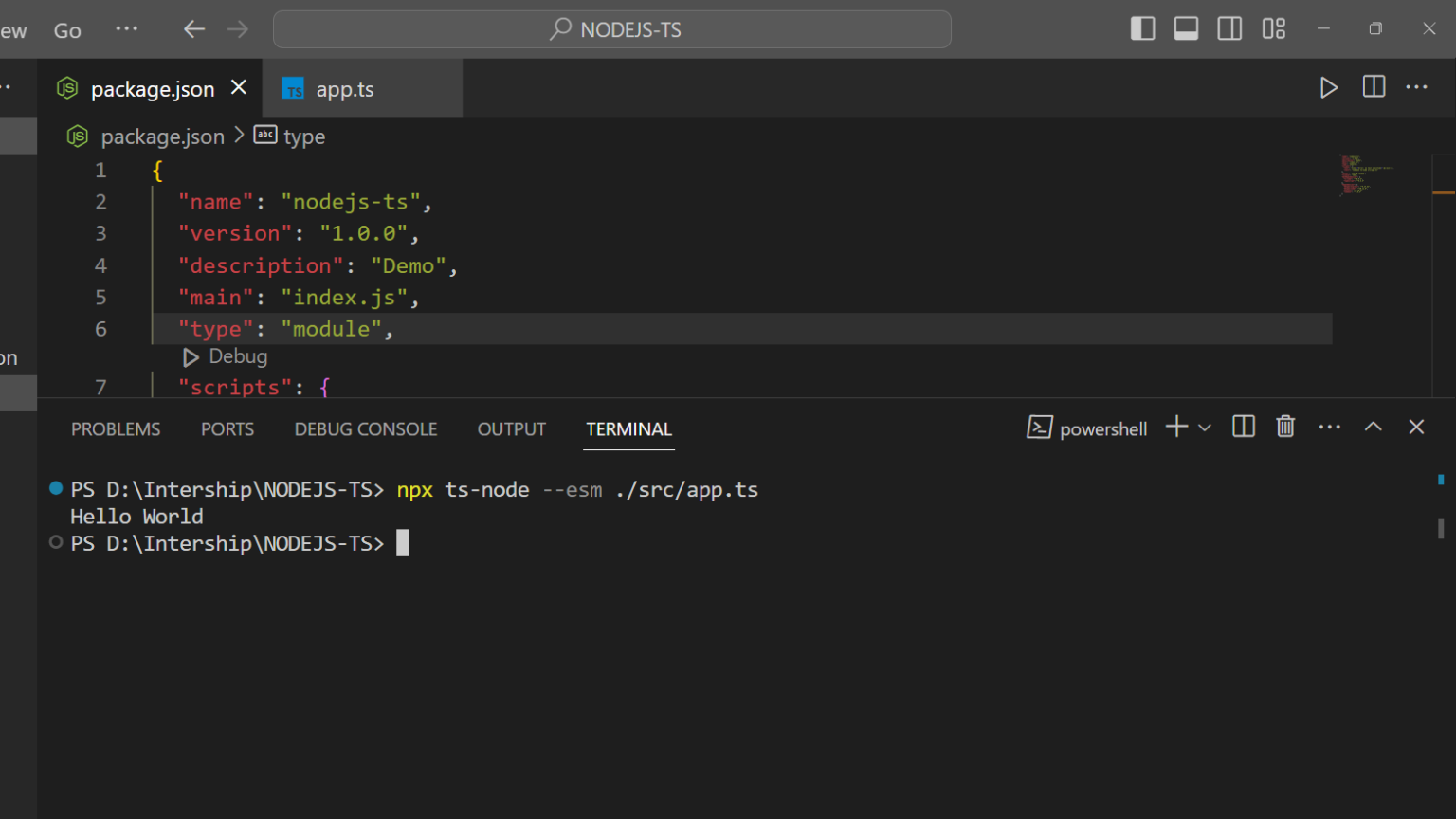Go back with the left arrow

tap(194, 29)
